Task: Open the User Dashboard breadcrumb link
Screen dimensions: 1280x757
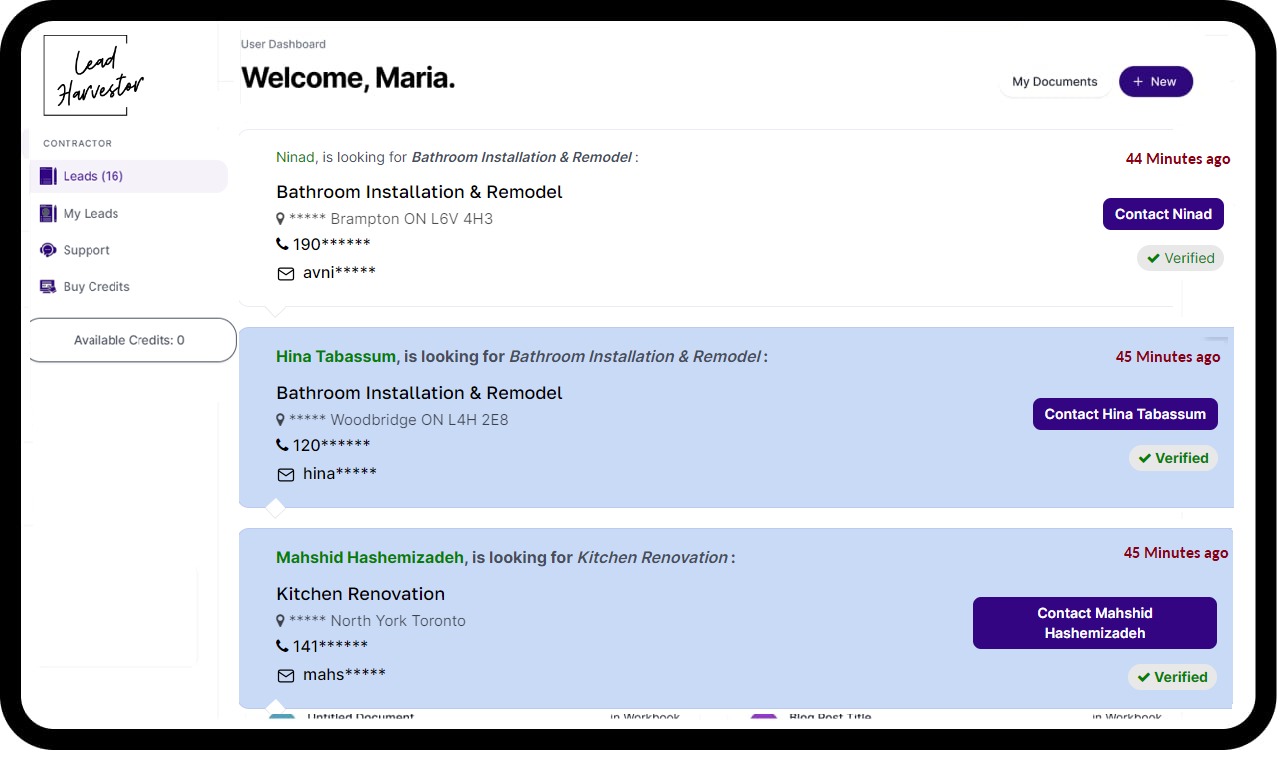Action: tap(283, 44)
